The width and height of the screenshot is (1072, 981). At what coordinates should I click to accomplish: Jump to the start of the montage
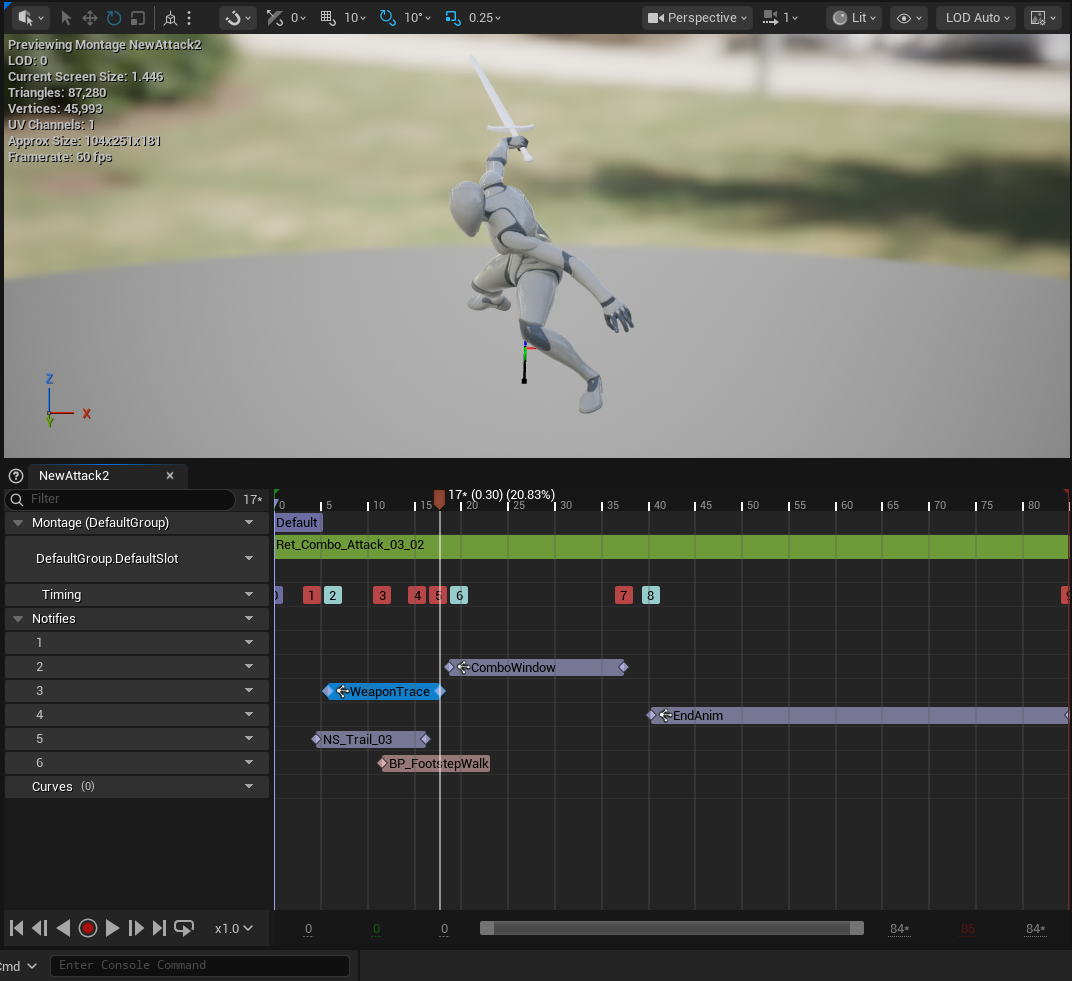[17, 928]
